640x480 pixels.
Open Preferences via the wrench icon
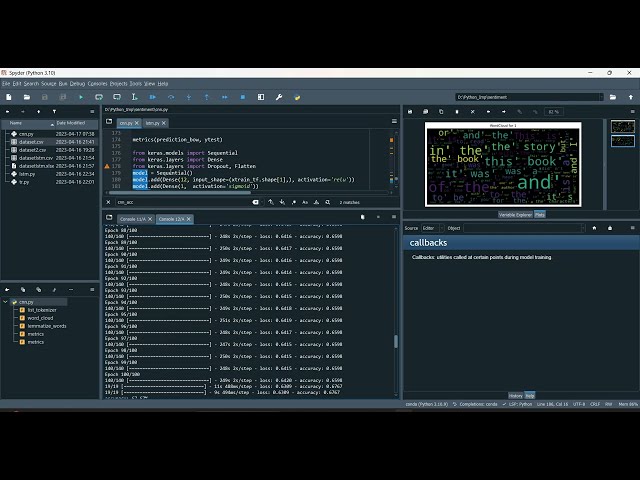tap(279, 97)
